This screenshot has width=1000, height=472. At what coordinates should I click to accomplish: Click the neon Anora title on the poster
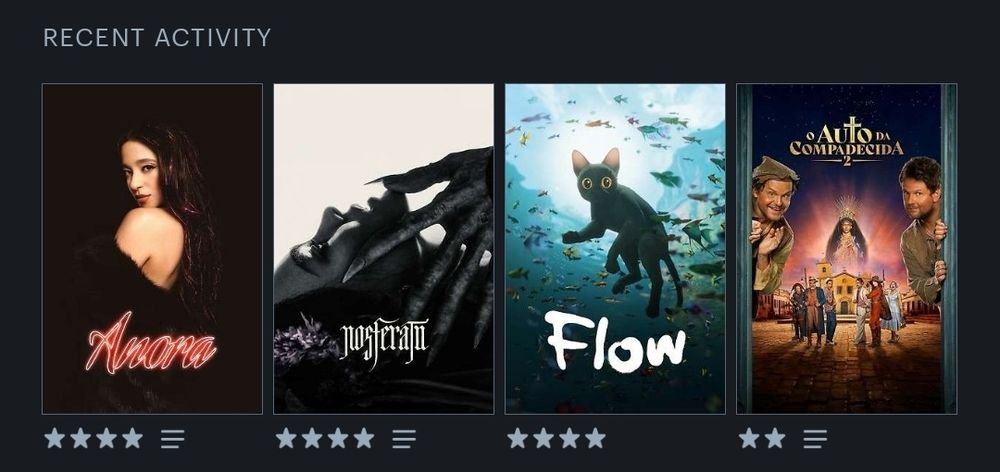(151, 344)
